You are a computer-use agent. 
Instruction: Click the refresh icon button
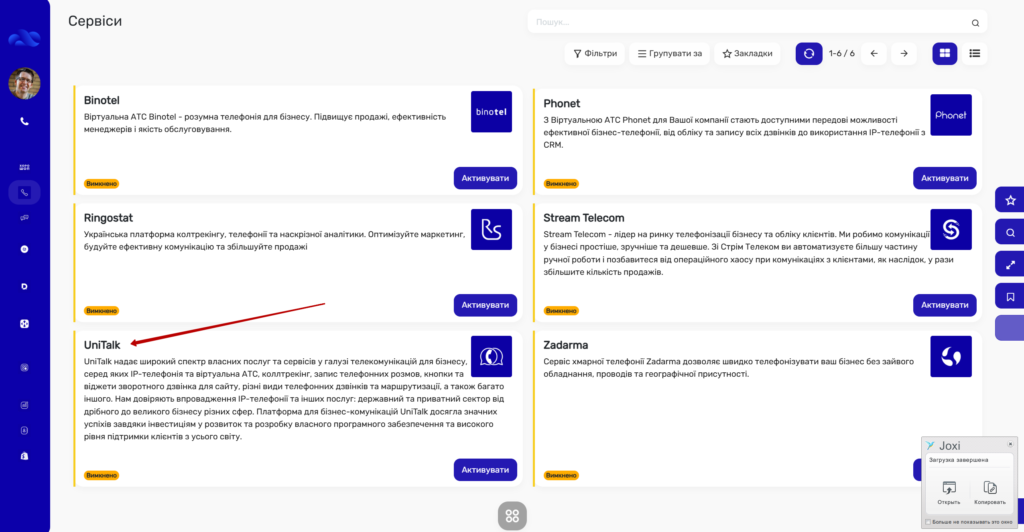coord(809,53)
